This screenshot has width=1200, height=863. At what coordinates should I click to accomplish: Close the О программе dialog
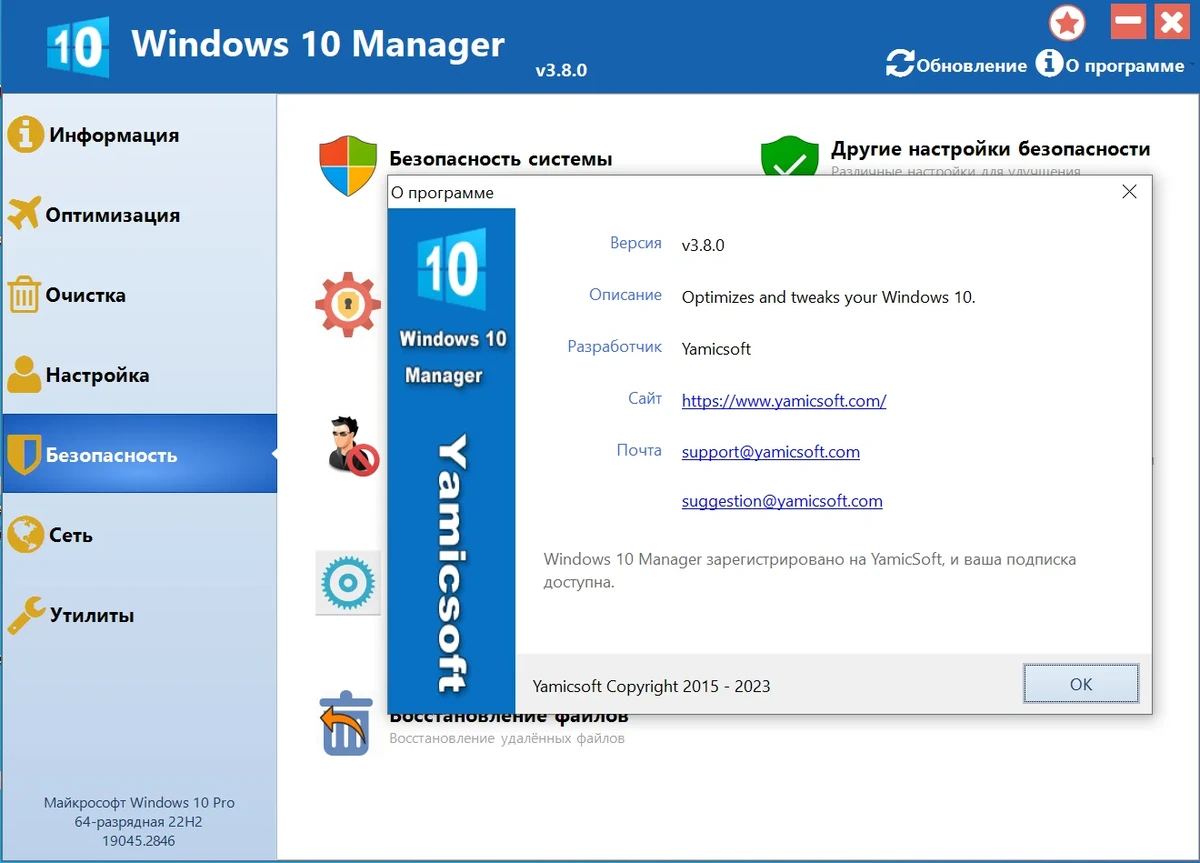pos(1129,192)
